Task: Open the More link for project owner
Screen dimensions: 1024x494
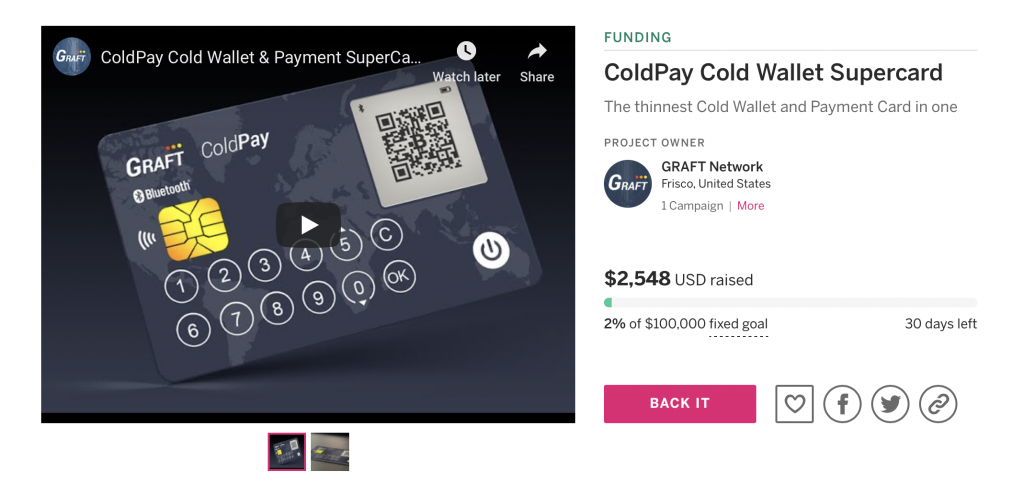Action: coord(750,206)
